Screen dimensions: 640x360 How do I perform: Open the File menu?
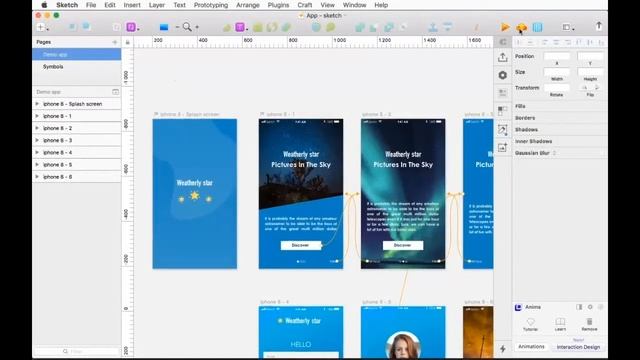(x=91, y=5)
